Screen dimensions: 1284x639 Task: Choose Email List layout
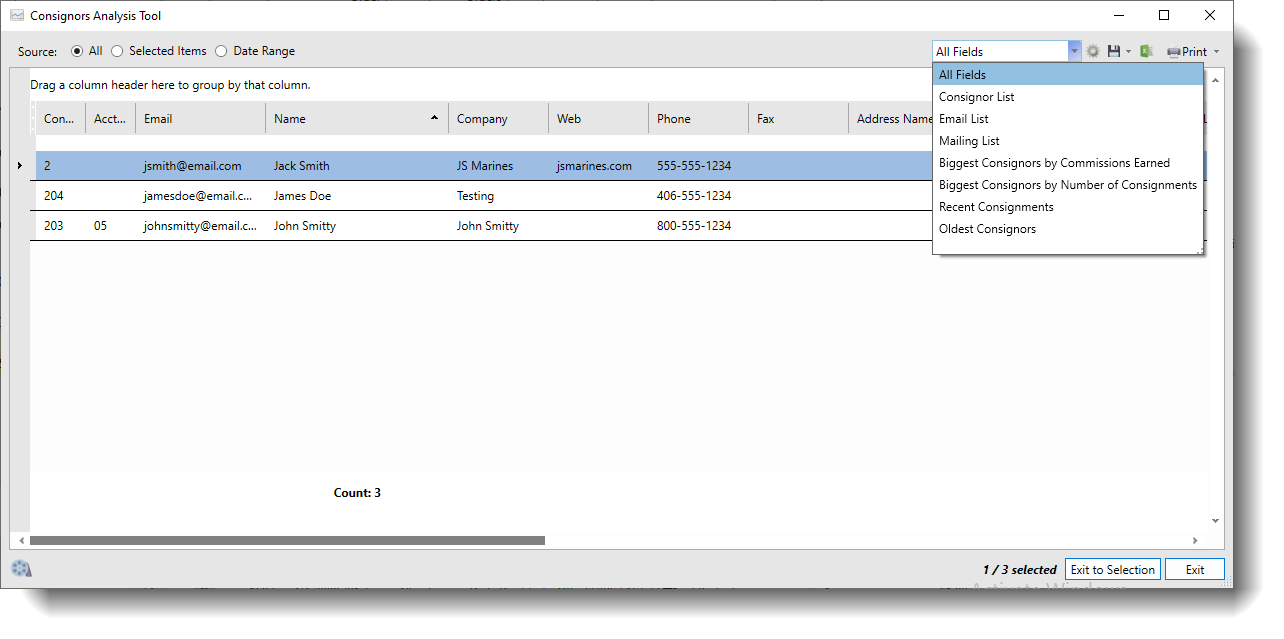tap(1067, 119)
